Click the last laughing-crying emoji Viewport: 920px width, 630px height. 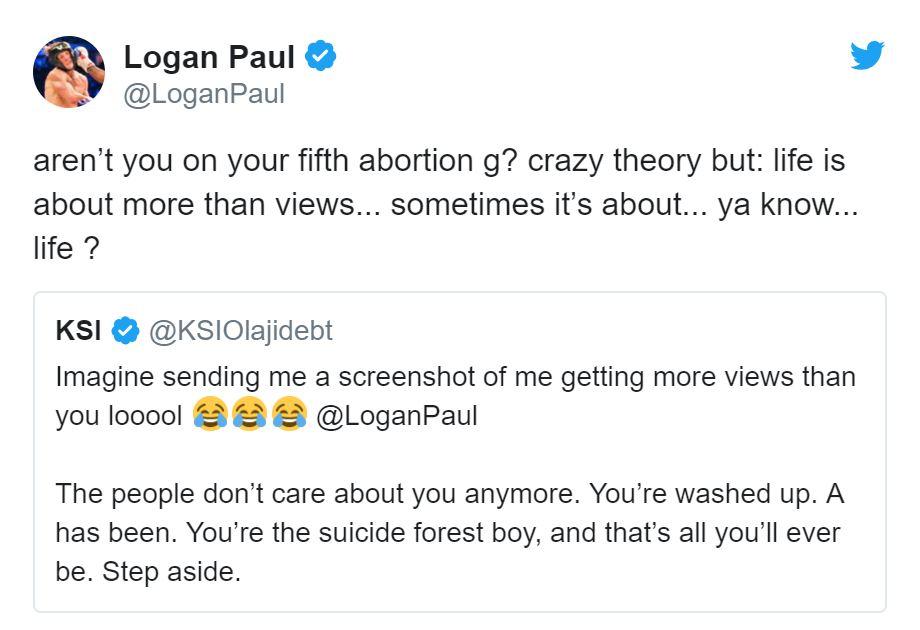(x=288, y=414)
